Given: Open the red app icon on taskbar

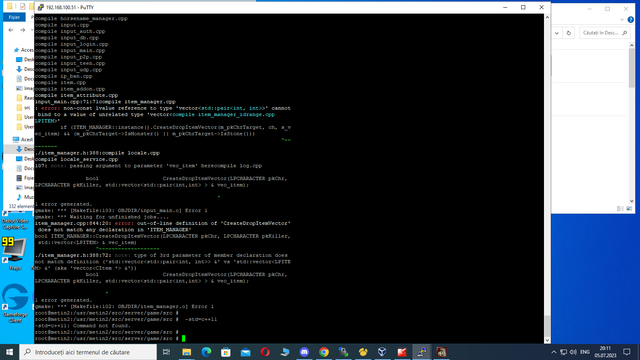Looking at the screenshot, I should [402, 352].
